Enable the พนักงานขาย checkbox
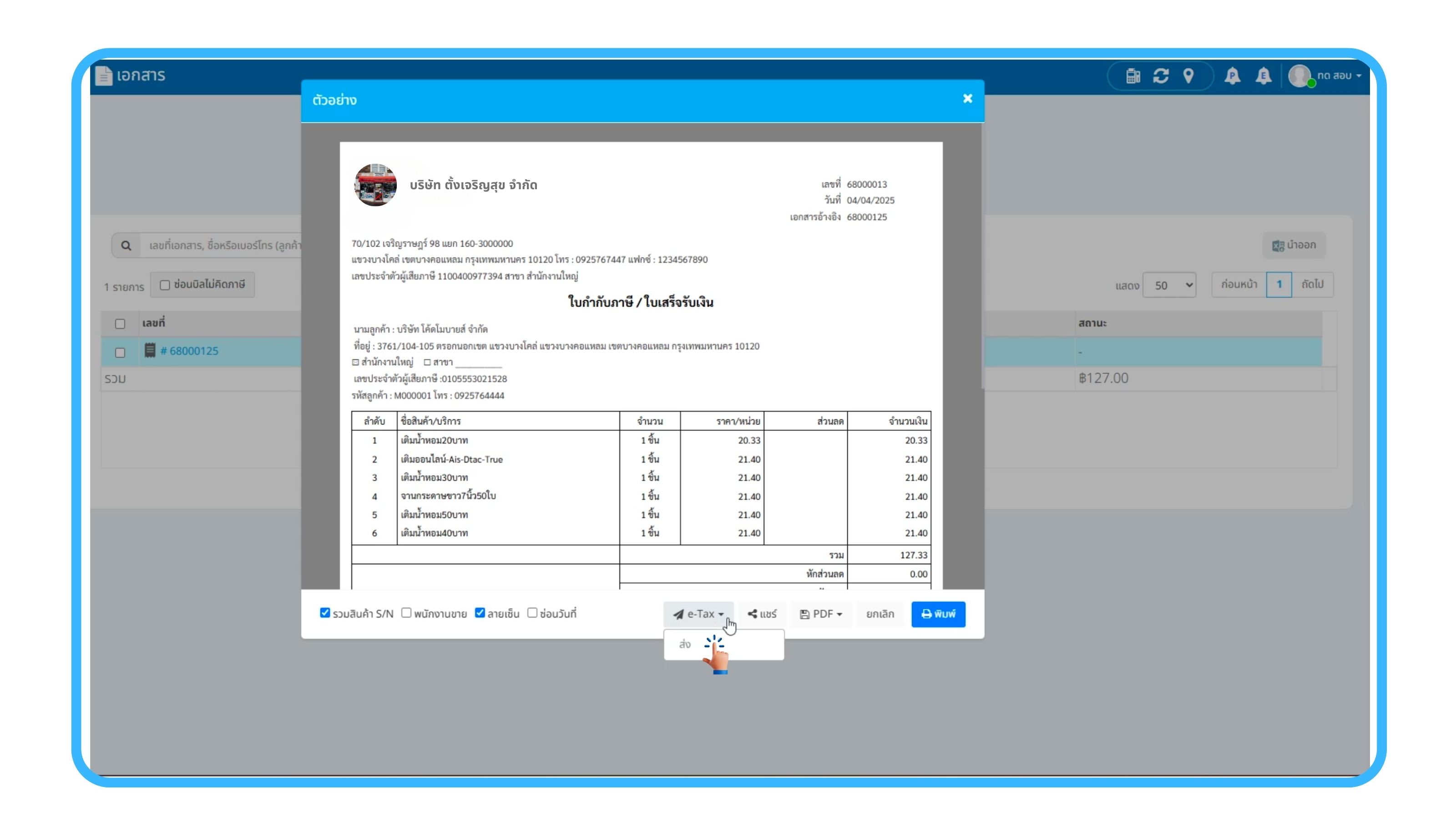 click(406, 613)
